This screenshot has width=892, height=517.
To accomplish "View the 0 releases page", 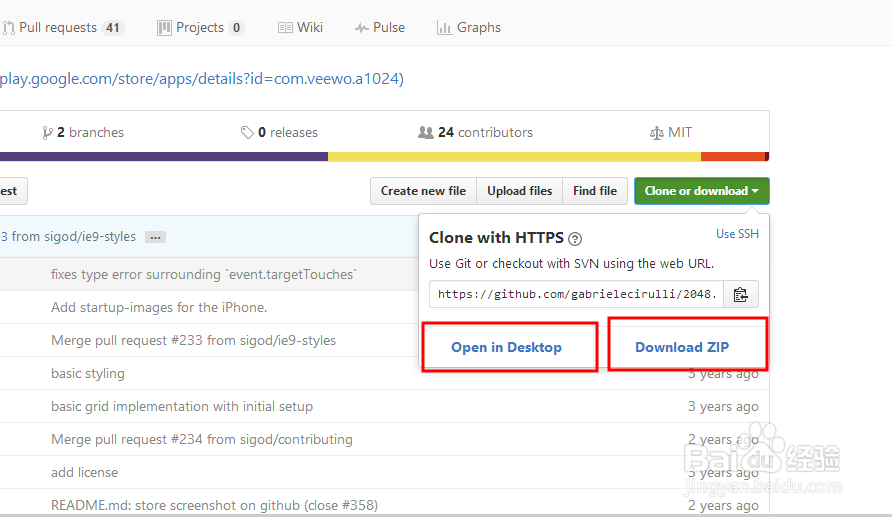I will [x=279, y=133].
